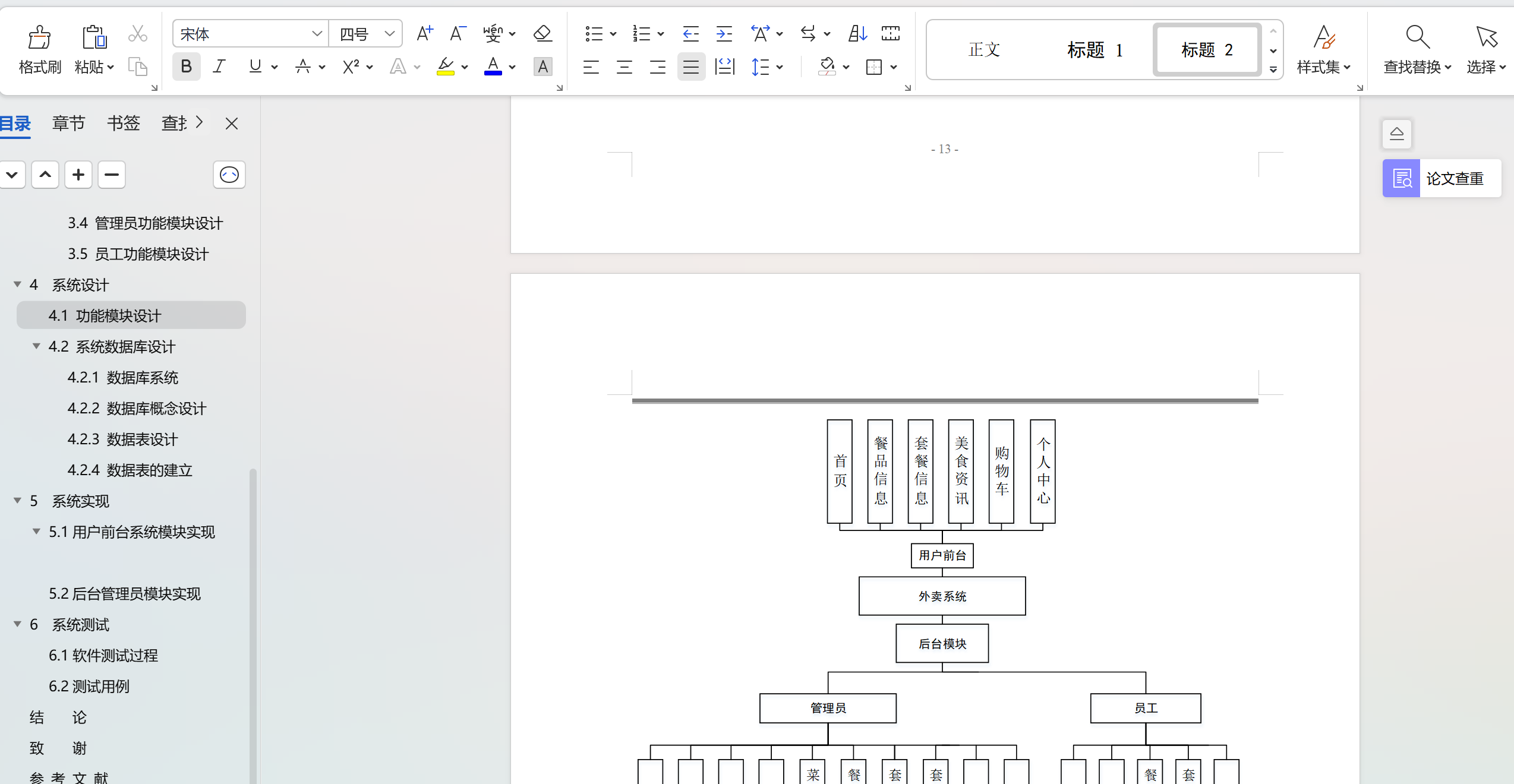This screenshot has height=784, width=1514.
Task: Open the font name dropdown
Action: pos(317,34)
